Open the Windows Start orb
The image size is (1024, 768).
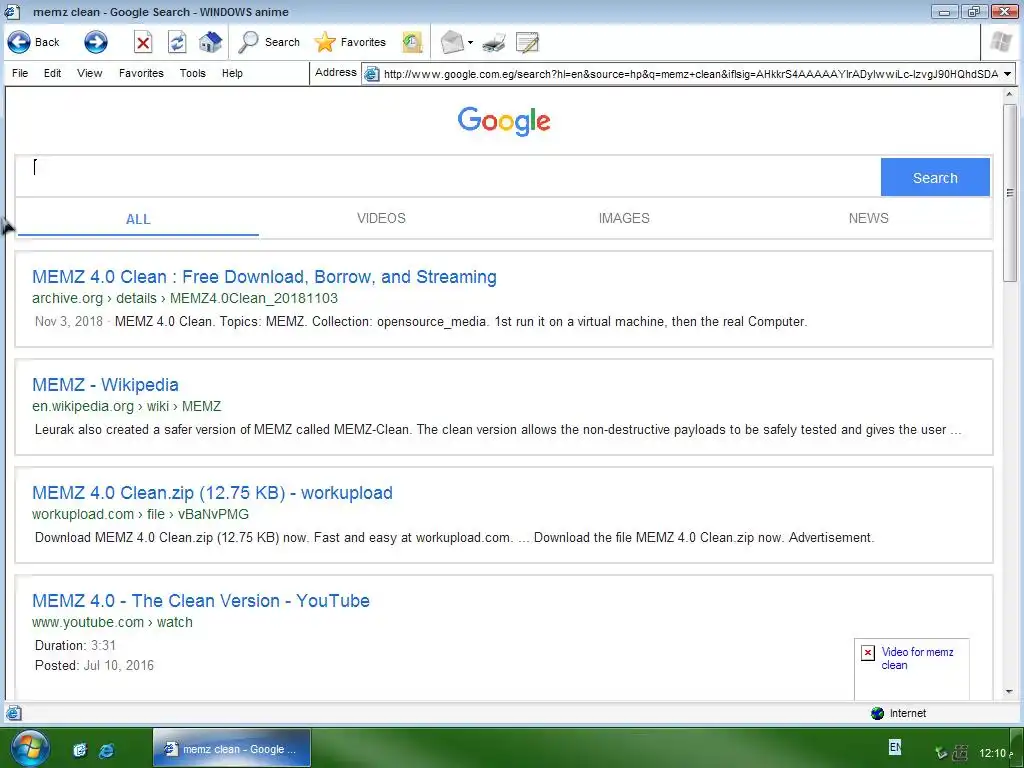30,749
